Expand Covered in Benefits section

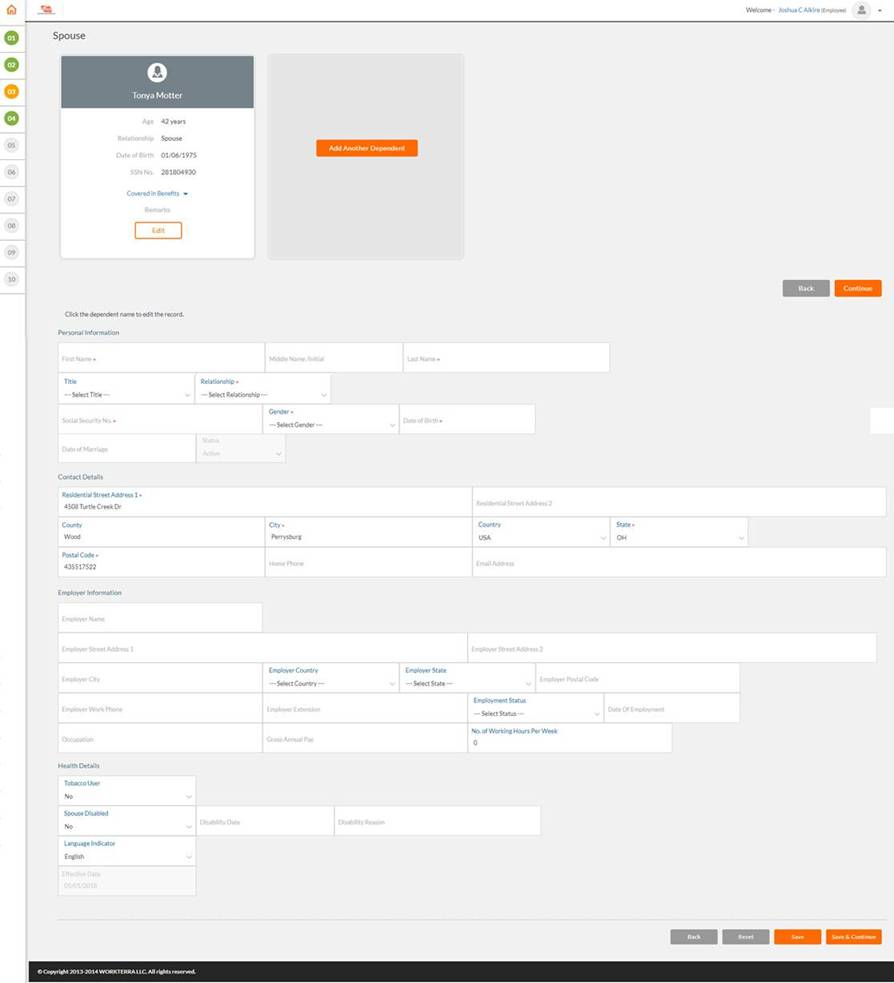click(157, 194)
